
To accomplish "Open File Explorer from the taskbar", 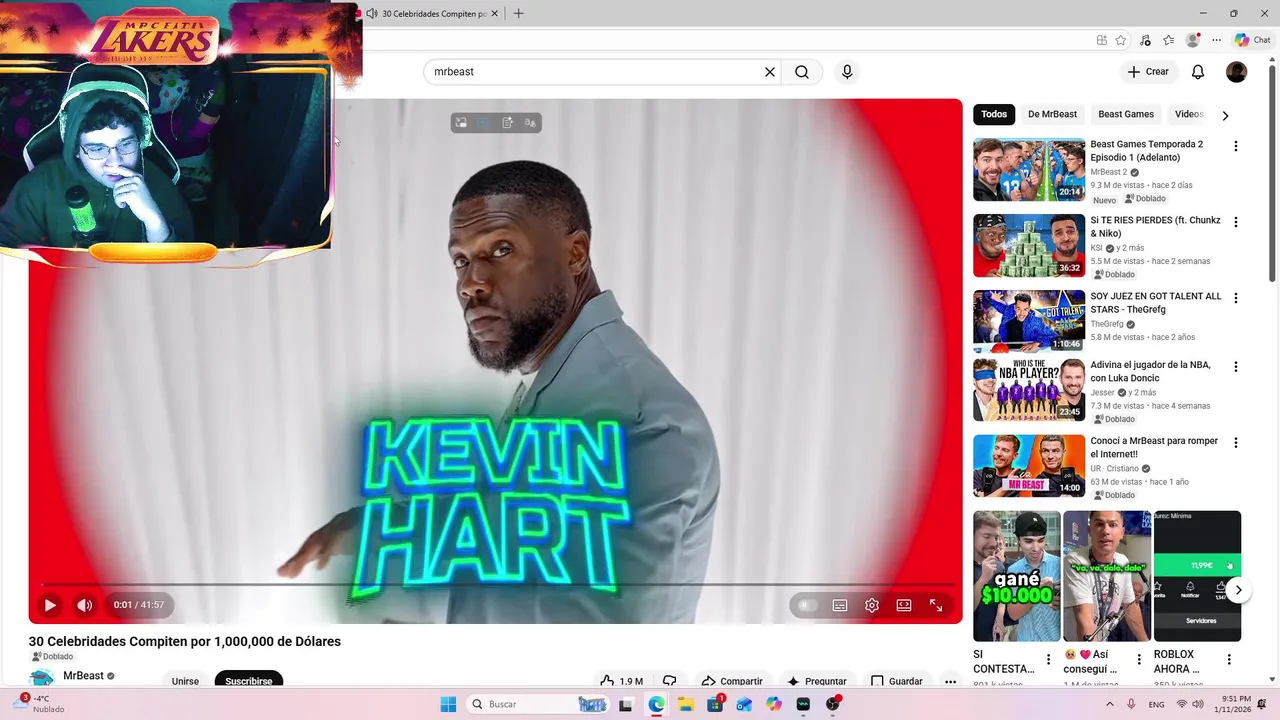I will [685, 704].
